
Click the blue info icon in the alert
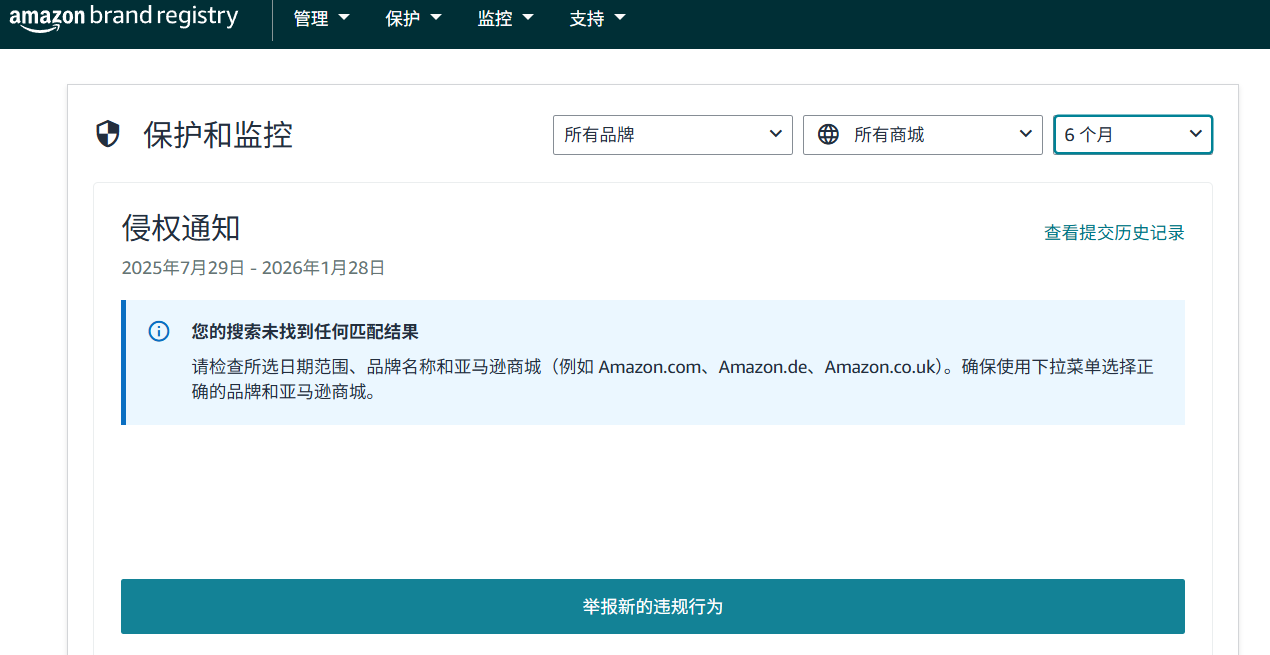(x=159, y=331)
